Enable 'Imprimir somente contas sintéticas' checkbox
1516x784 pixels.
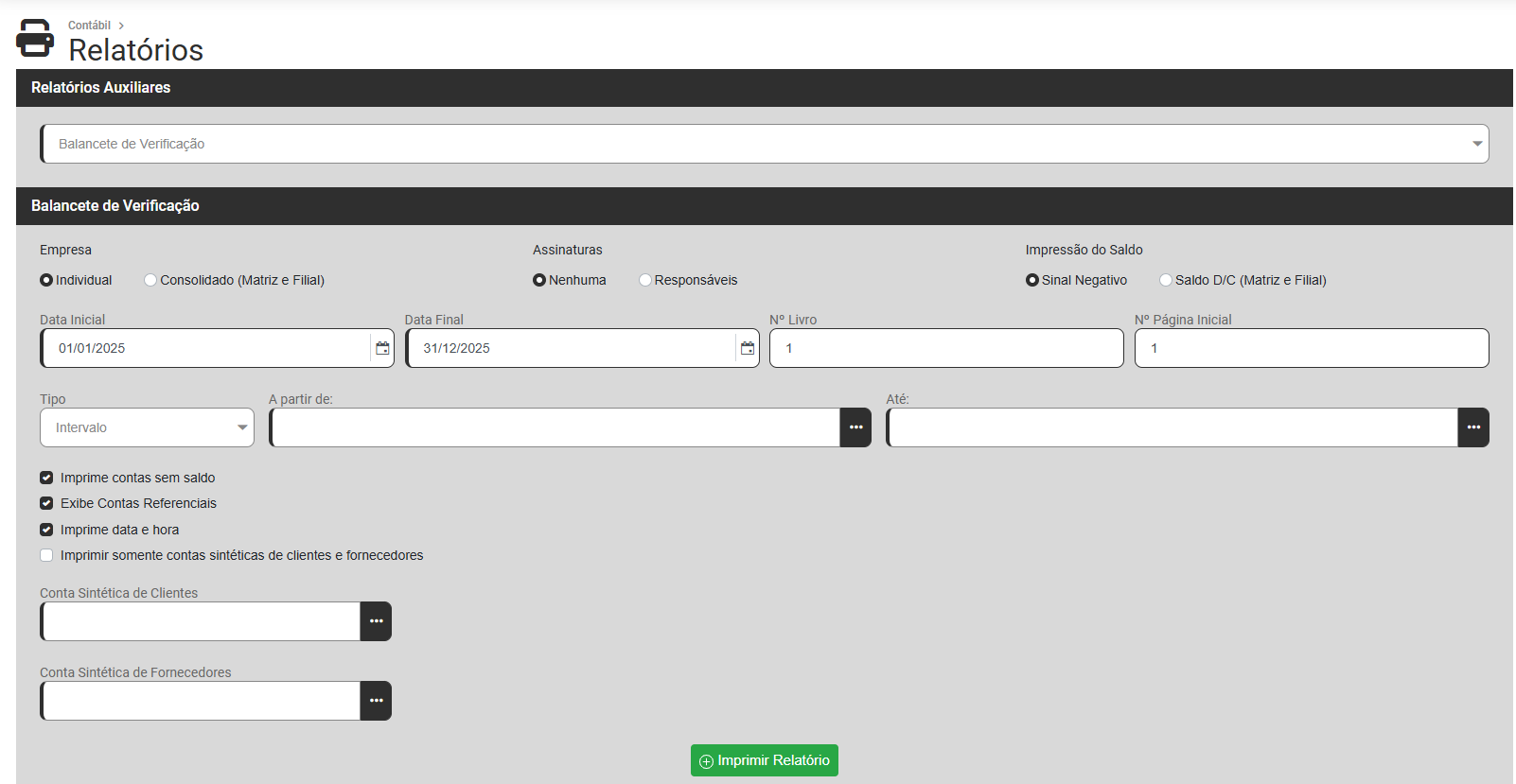click(46, 555)
